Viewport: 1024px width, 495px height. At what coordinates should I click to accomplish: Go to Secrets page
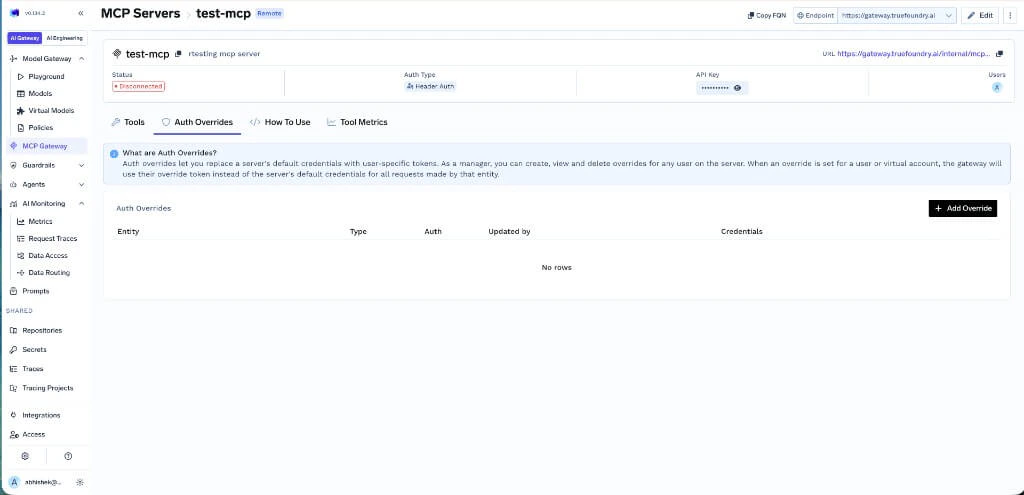[x=34, y=349]
